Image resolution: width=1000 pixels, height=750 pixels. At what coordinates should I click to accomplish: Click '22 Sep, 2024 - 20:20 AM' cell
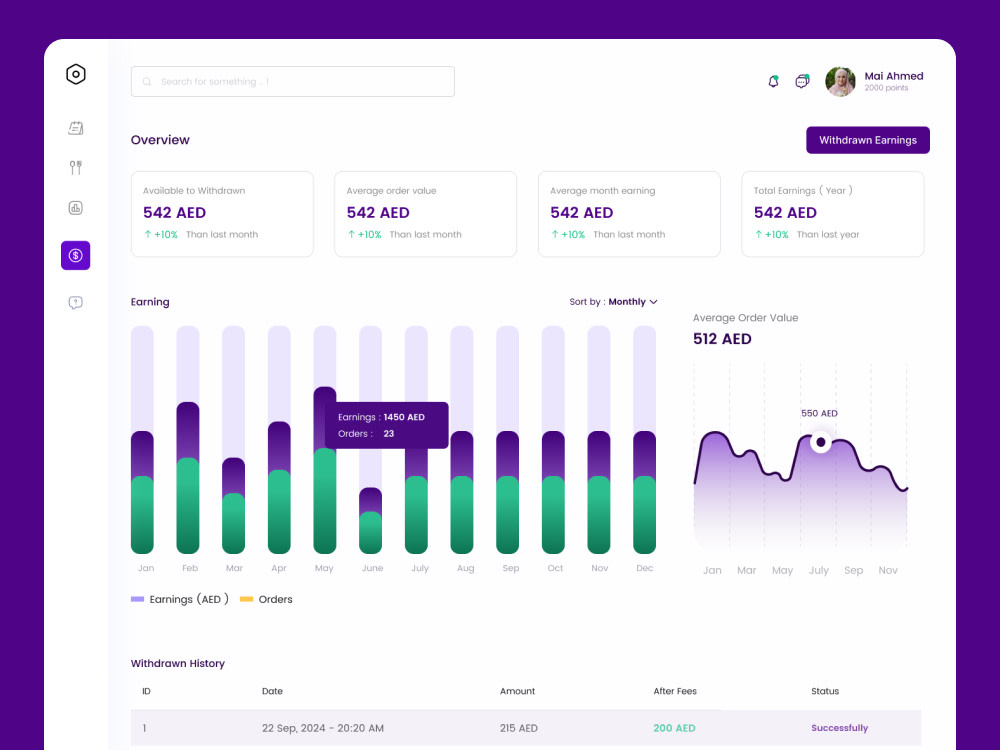point(323,728)
